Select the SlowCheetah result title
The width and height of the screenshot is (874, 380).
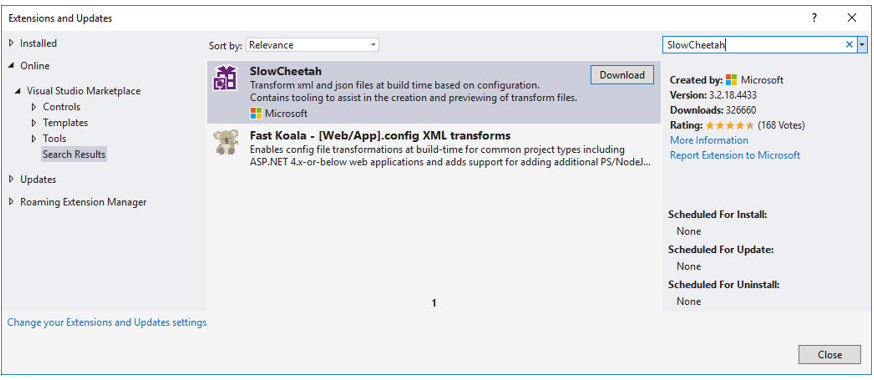[286, 71]
